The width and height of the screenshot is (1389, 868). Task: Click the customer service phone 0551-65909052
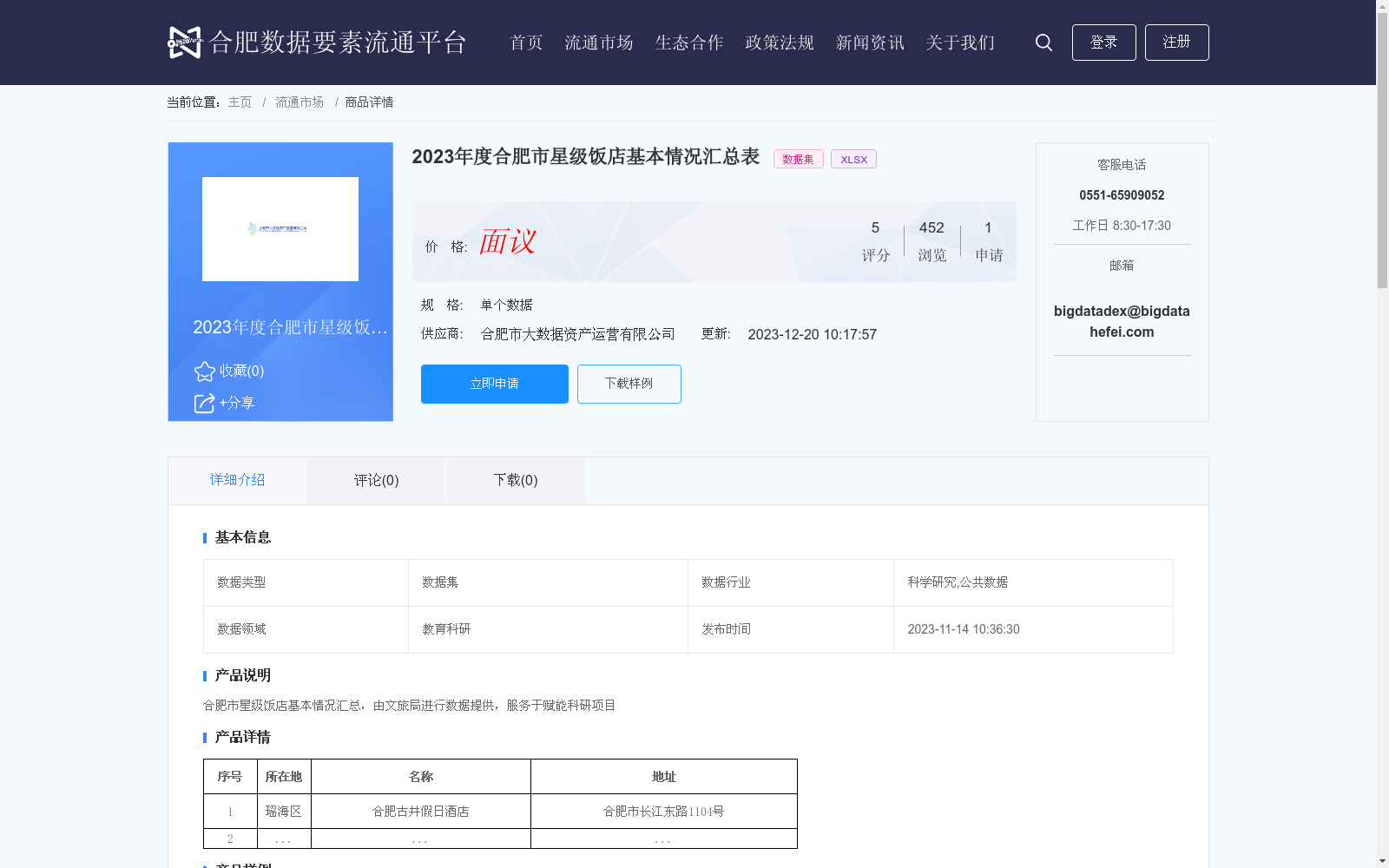click(x=1122, y=195)
